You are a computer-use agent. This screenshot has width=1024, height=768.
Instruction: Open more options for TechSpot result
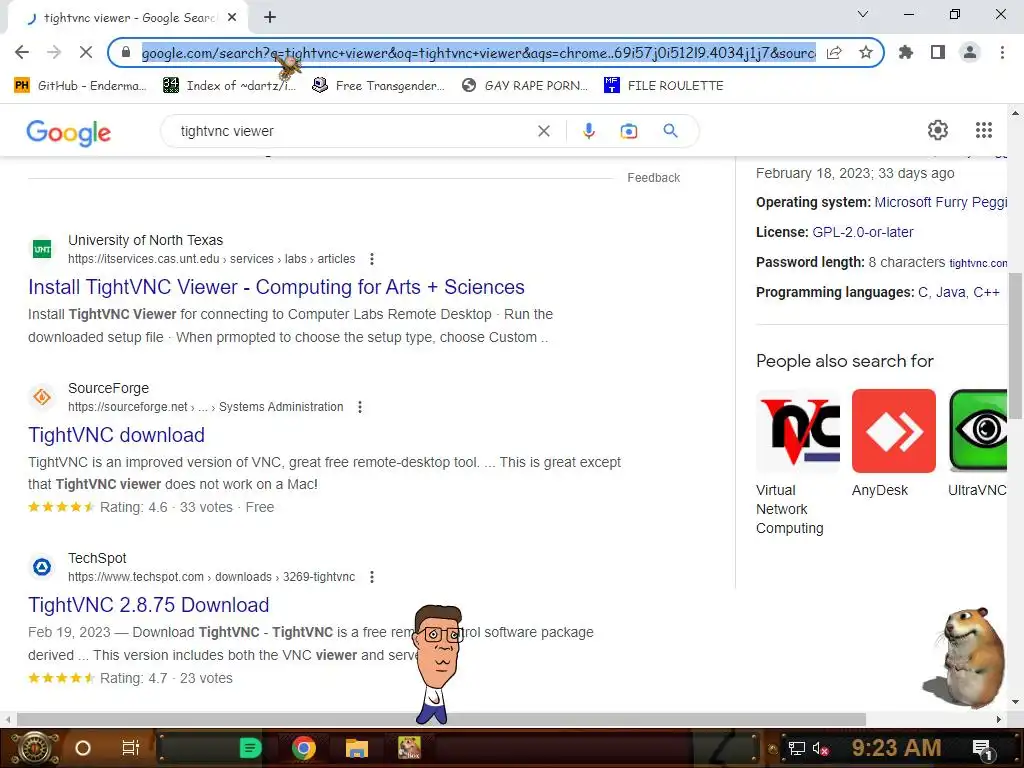click(x=372, y=577)
